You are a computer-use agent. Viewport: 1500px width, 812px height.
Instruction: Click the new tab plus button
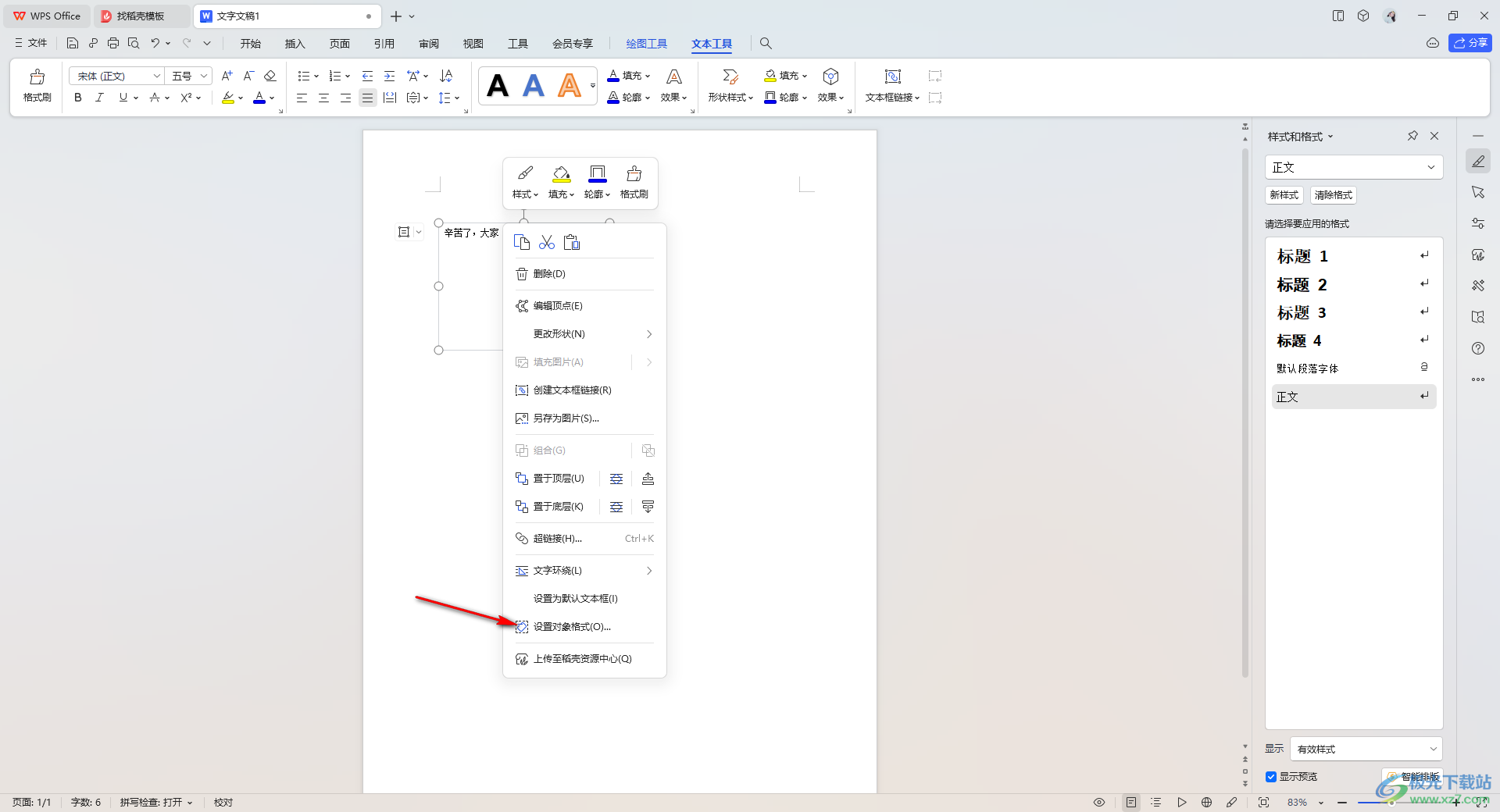pos(396,16)
